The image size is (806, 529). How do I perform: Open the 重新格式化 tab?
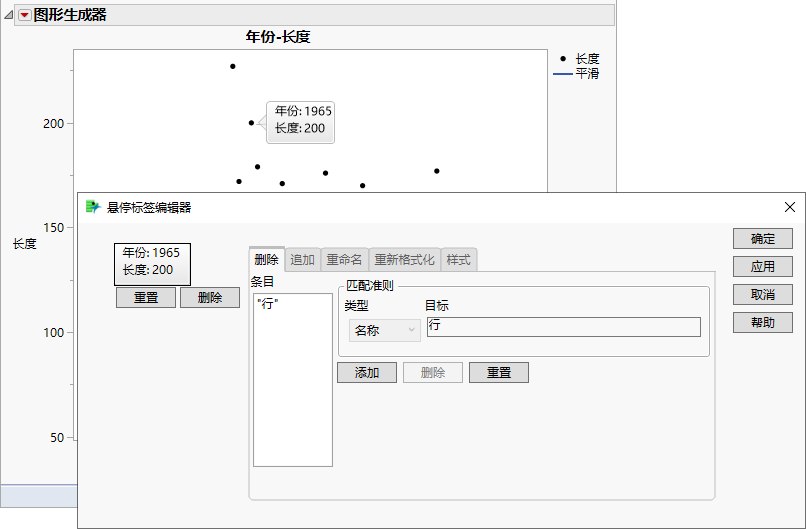(x=405, y=260)
